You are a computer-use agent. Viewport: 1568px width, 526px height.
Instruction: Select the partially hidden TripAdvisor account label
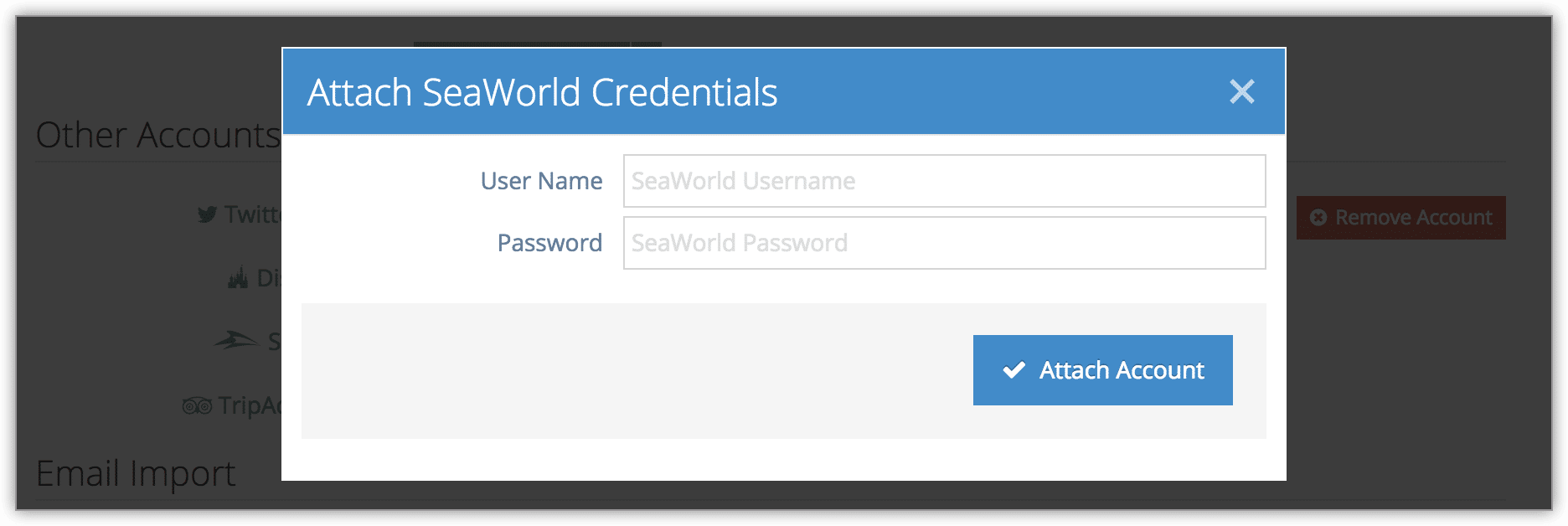[250, 405]
